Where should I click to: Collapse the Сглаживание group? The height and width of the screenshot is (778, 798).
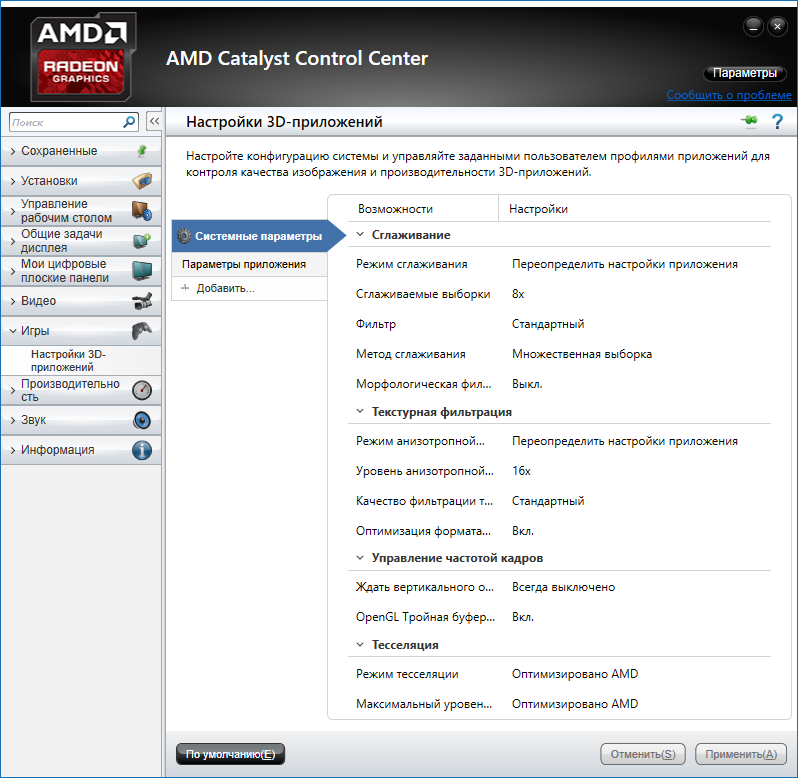pos(360,235)
